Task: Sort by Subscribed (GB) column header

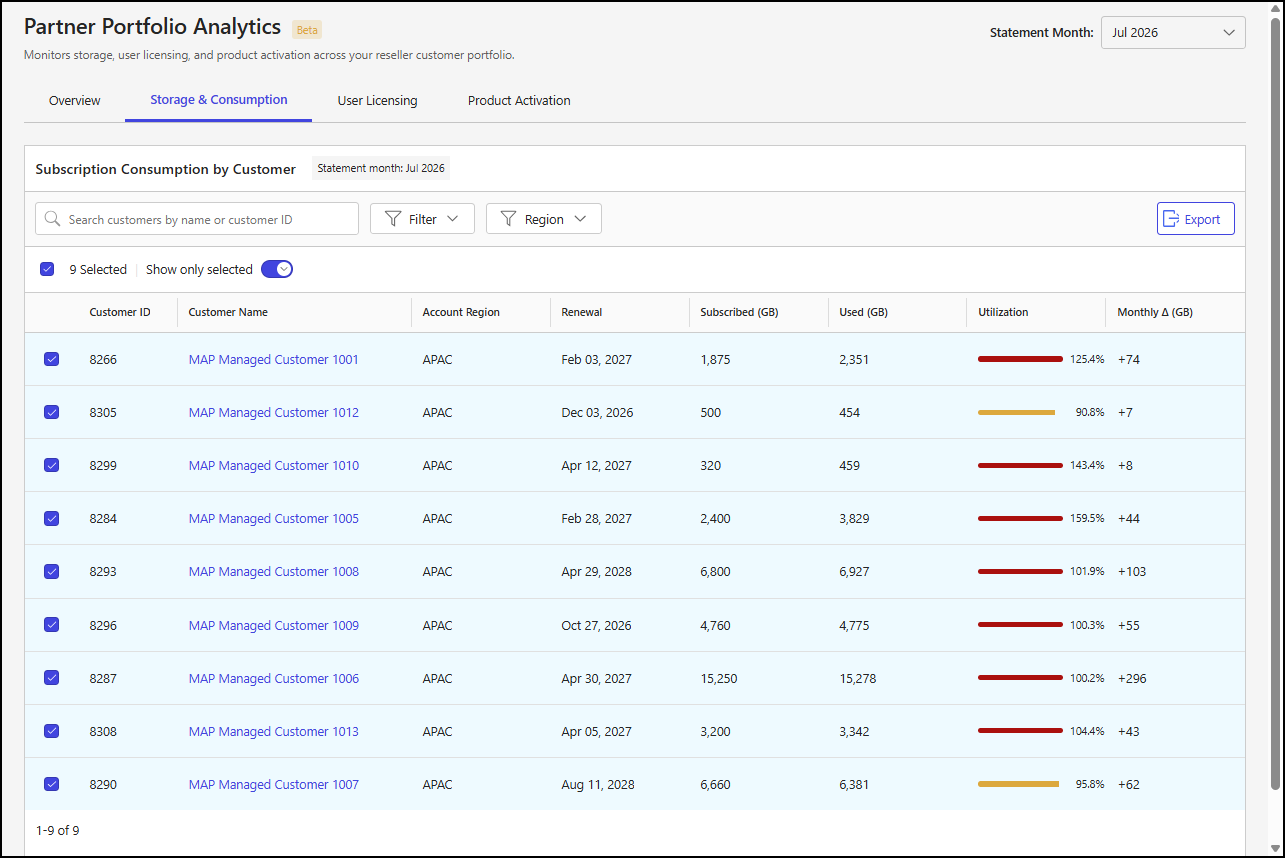Action: pyautogui.click(x=739, y=312)
